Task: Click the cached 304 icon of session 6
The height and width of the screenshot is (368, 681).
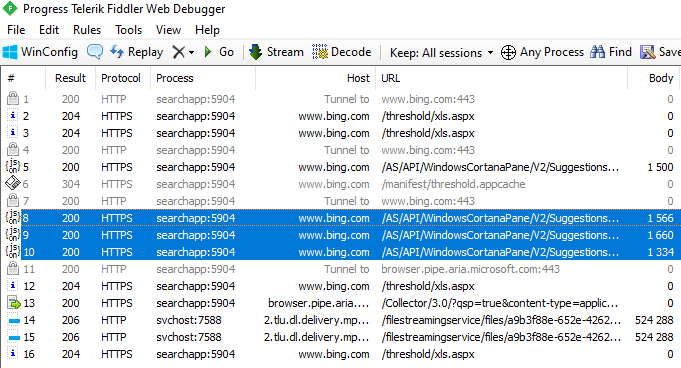Action: pyautogui.click(x=13, y=183)
